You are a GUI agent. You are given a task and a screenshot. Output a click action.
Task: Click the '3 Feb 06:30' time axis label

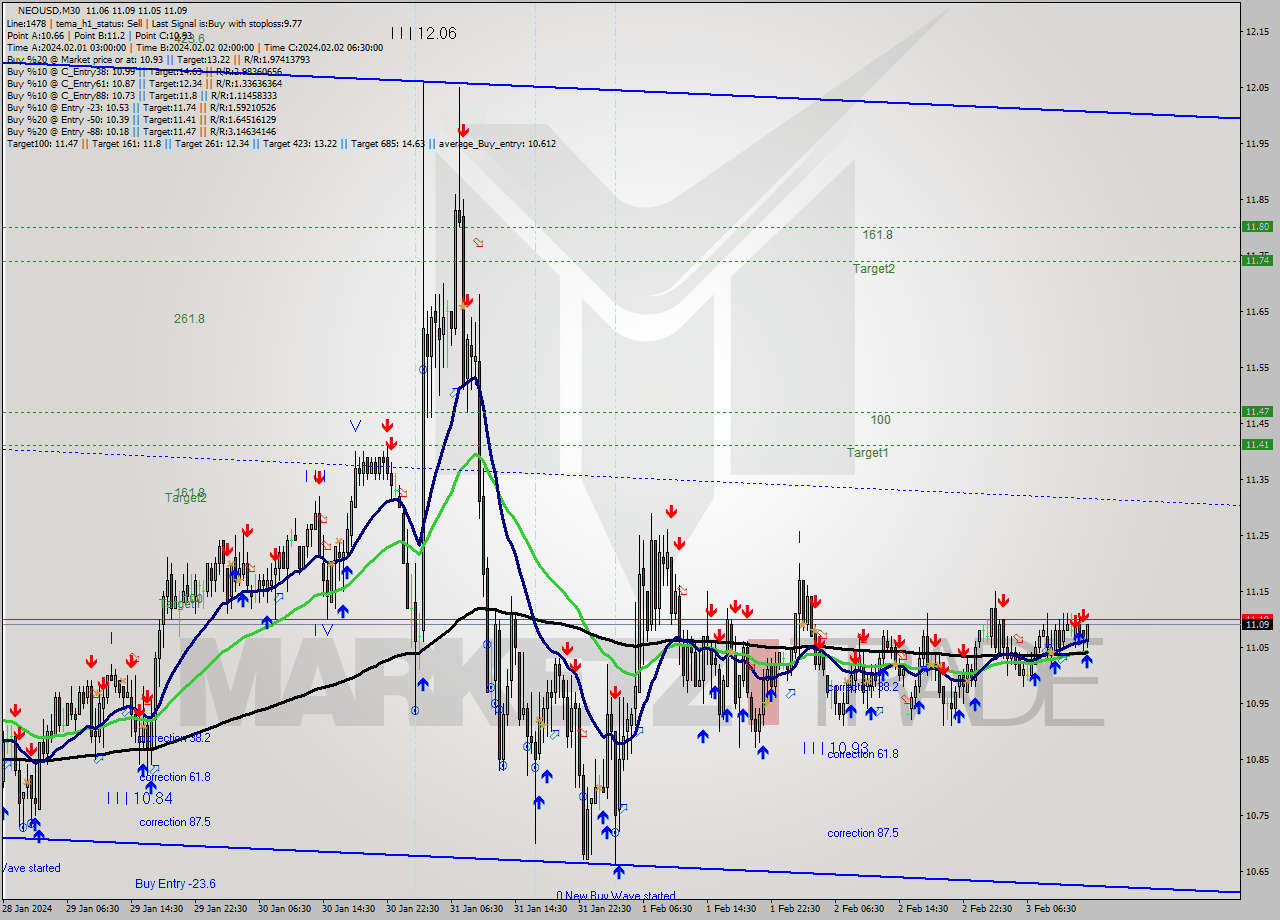tap(1051, 909)
